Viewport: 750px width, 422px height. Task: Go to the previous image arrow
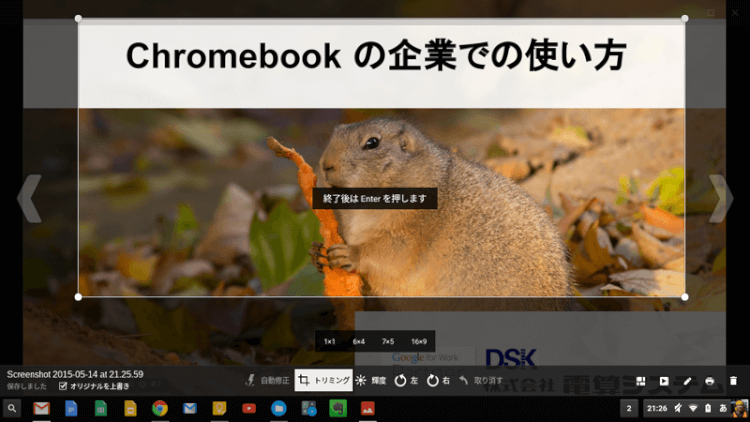tap(29, 198)
